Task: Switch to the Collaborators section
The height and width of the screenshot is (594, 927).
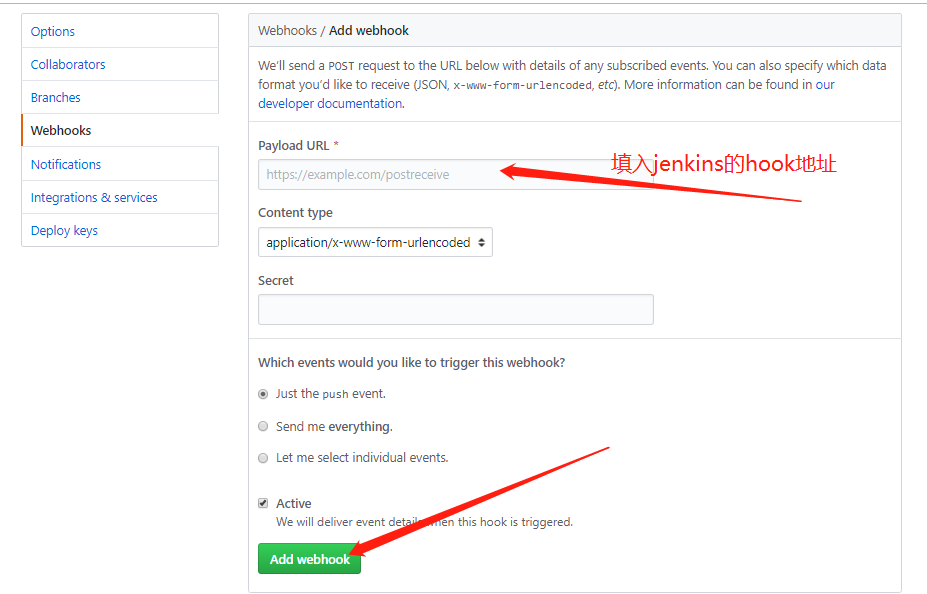Action: click(68, 64)
